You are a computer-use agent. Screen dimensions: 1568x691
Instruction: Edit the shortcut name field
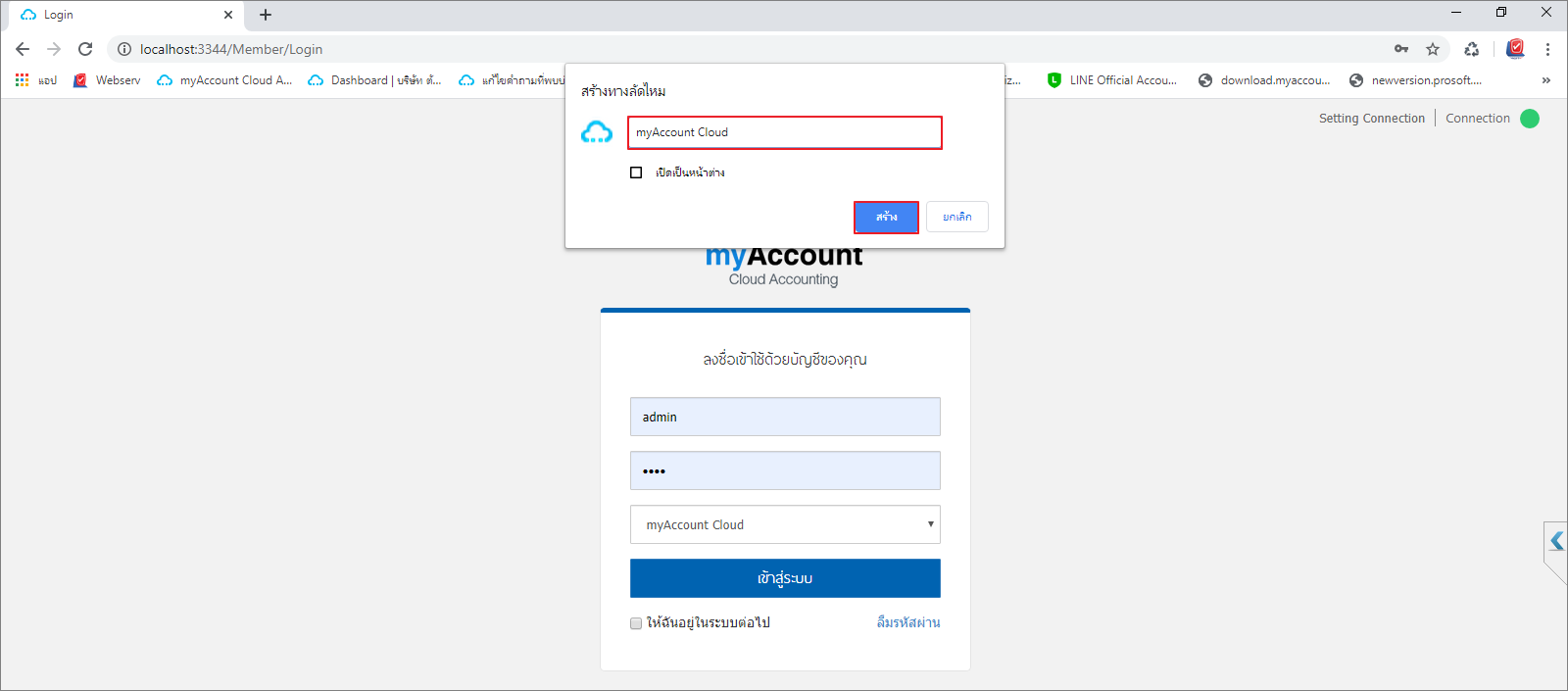coord(785,132)
